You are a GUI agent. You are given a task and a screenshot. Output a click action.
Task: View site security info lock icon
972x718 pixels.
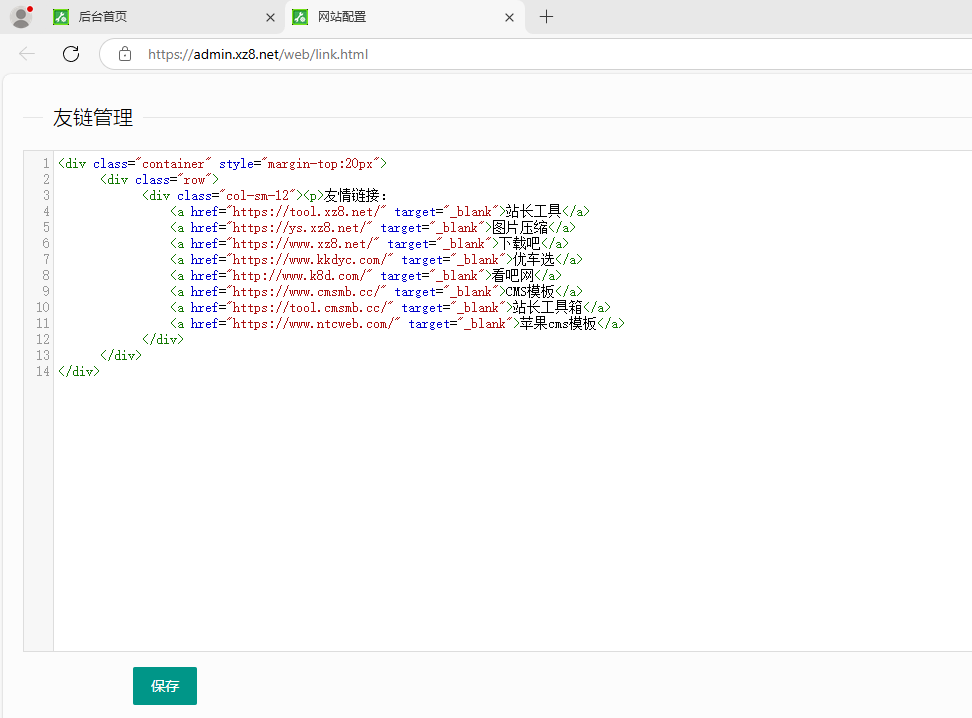[x=125, y=54]
